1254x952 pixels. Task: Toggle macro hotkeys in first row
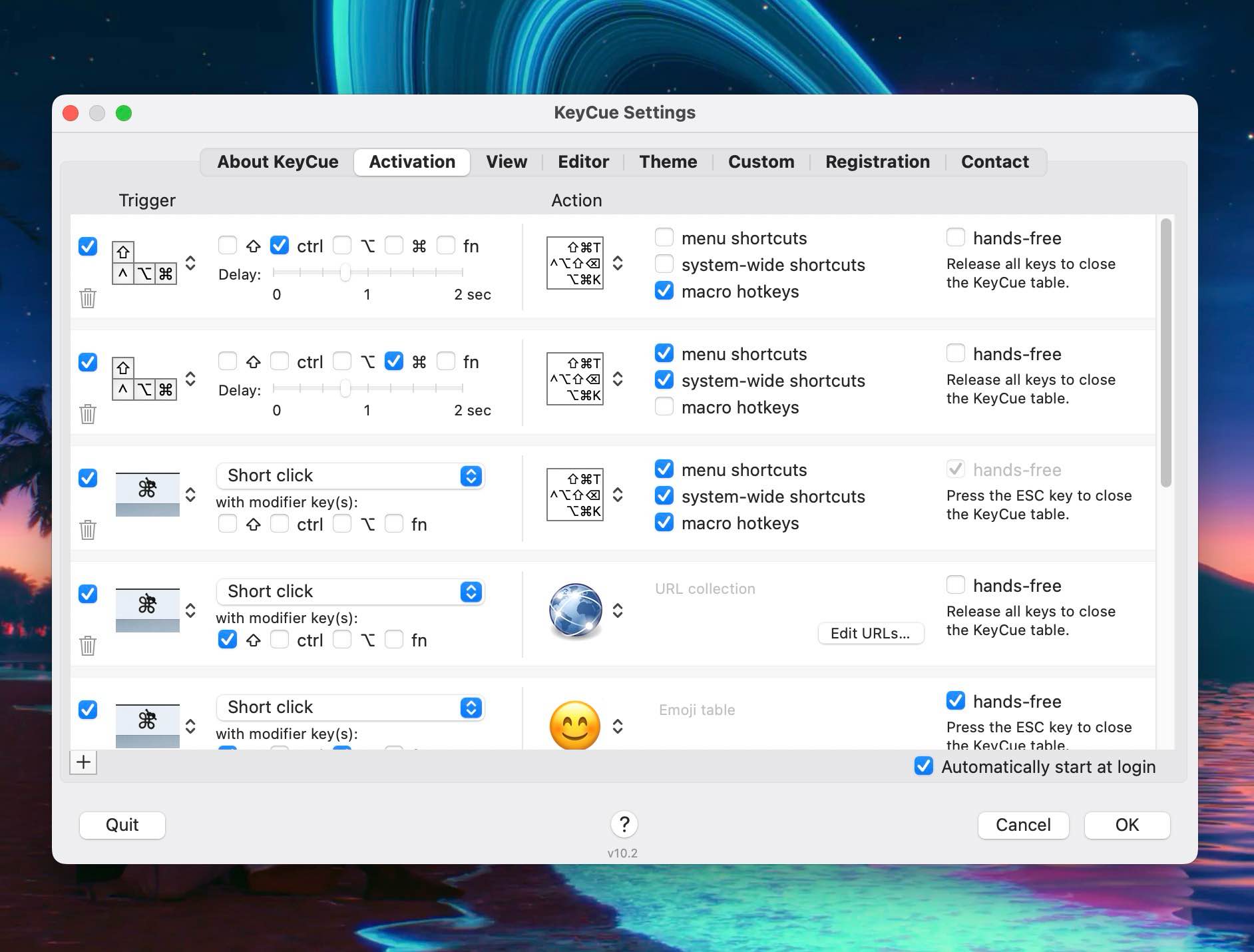(x=664, y=291)
